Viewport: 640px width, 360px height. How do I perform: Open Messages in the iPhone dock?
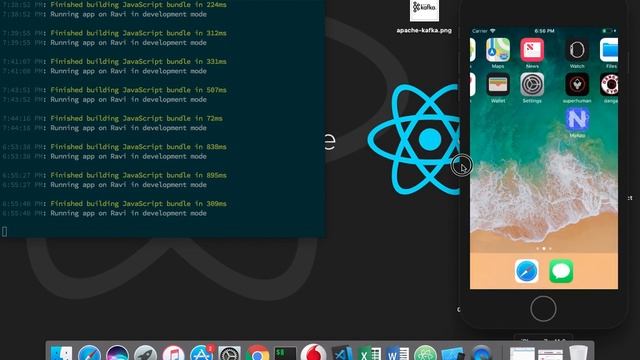561,271
